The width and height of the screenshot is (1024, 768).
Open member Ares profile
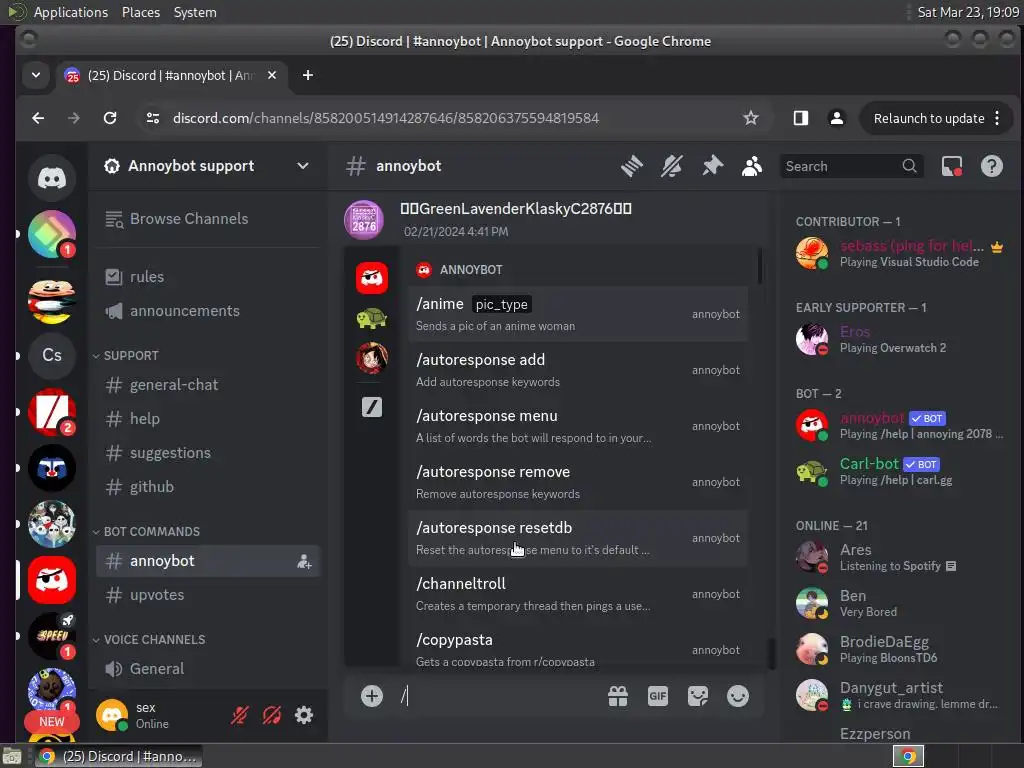899,557
